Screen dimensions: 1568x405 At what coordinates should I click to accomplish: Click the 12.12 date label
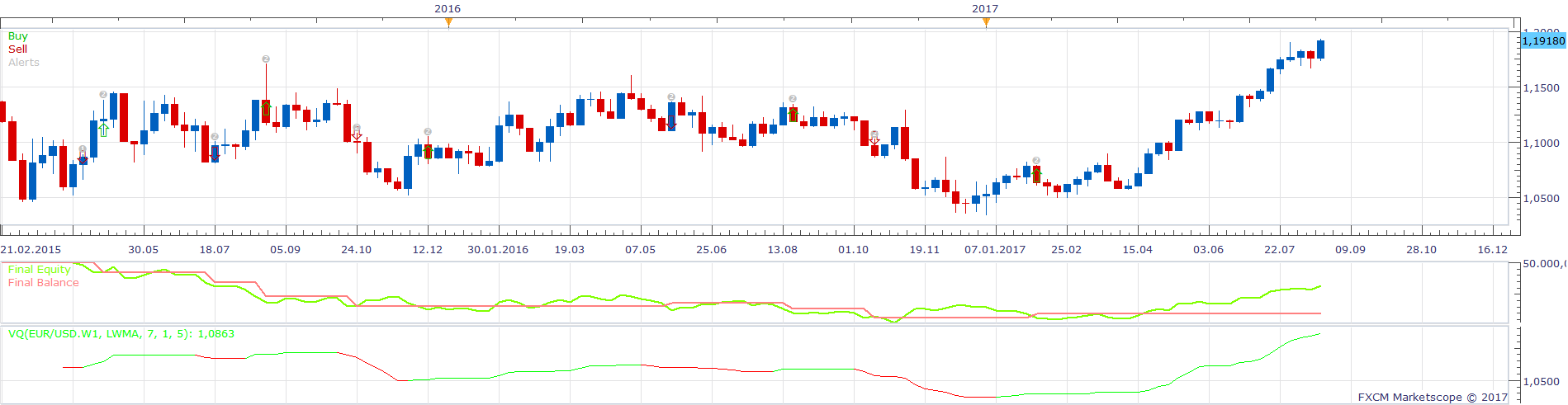click(428, 249)
